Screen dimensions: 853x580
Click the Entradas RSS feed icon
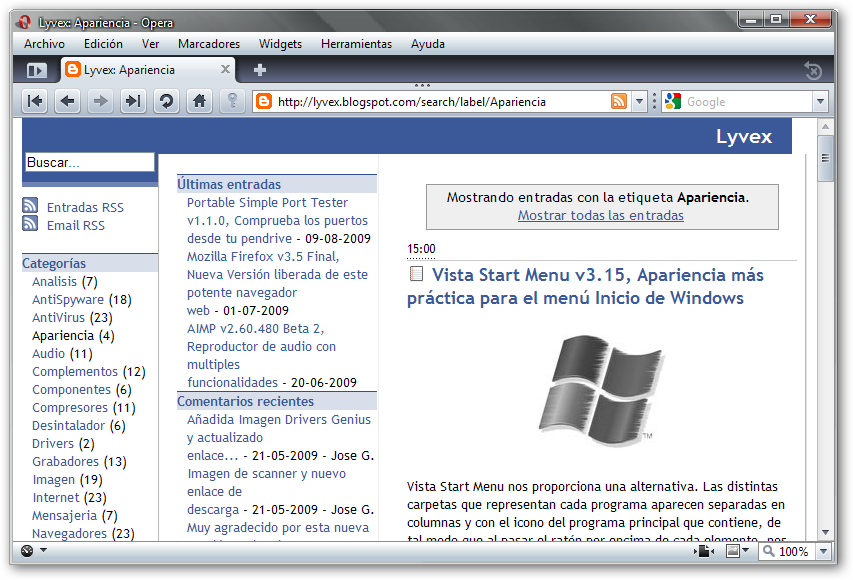[30, 206]
